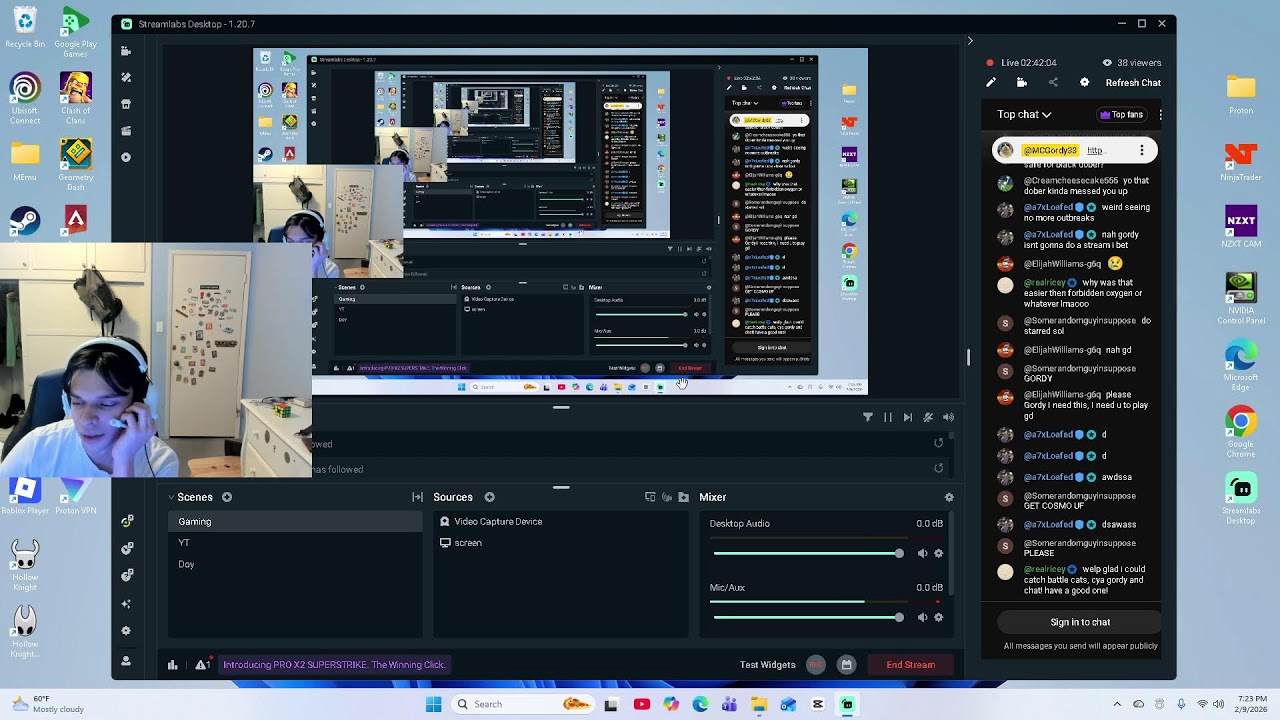Open the YouTube chat more options menu
This screenshot has height=720, width=1280.
pos(1160,115)
